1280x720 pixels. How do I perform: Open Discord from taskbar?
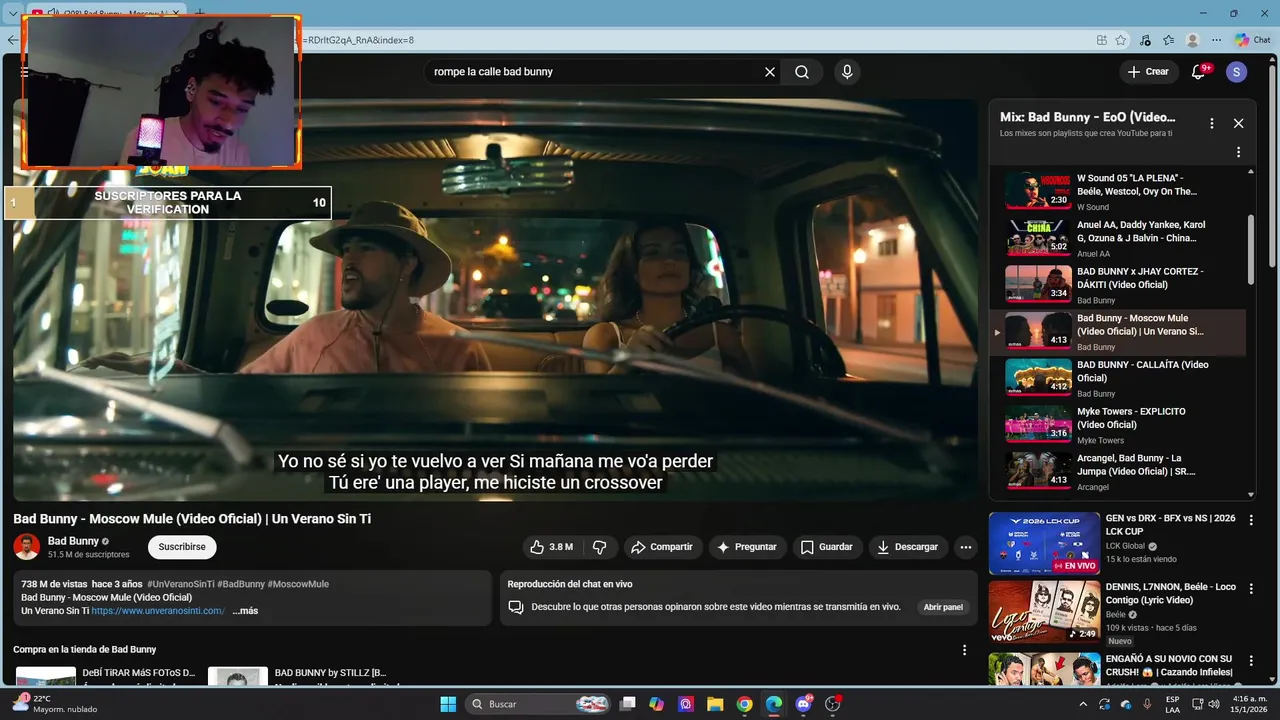click(x=803, y=704)
